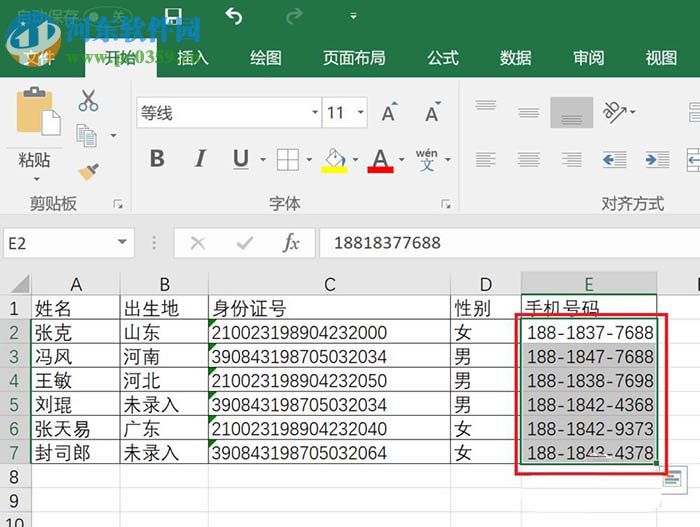Expand the font name dropdown arrow
This screenshot has width=700, height=527.
tap(315, 113)
